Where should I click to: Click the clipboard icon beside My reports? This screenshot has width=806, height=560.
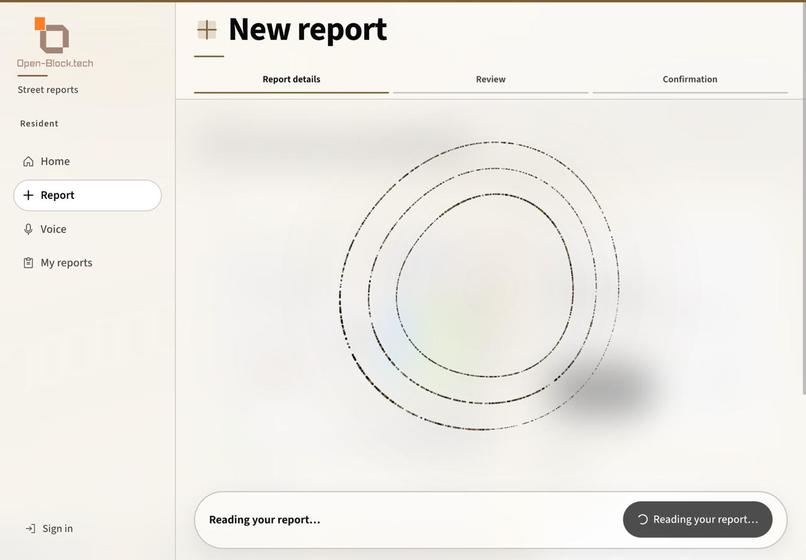(28, 263)
